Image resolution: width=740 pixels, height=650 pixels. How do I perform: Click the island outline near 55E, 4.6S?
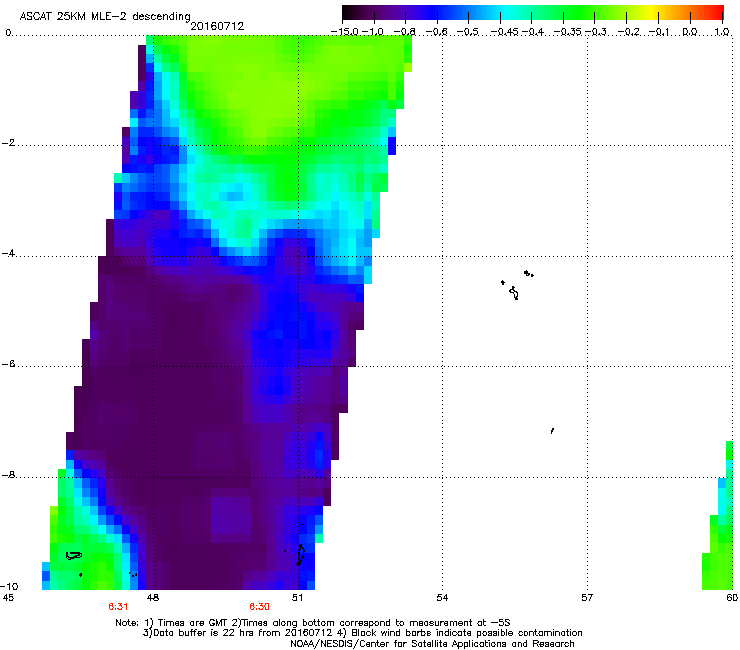click(514, 293)
